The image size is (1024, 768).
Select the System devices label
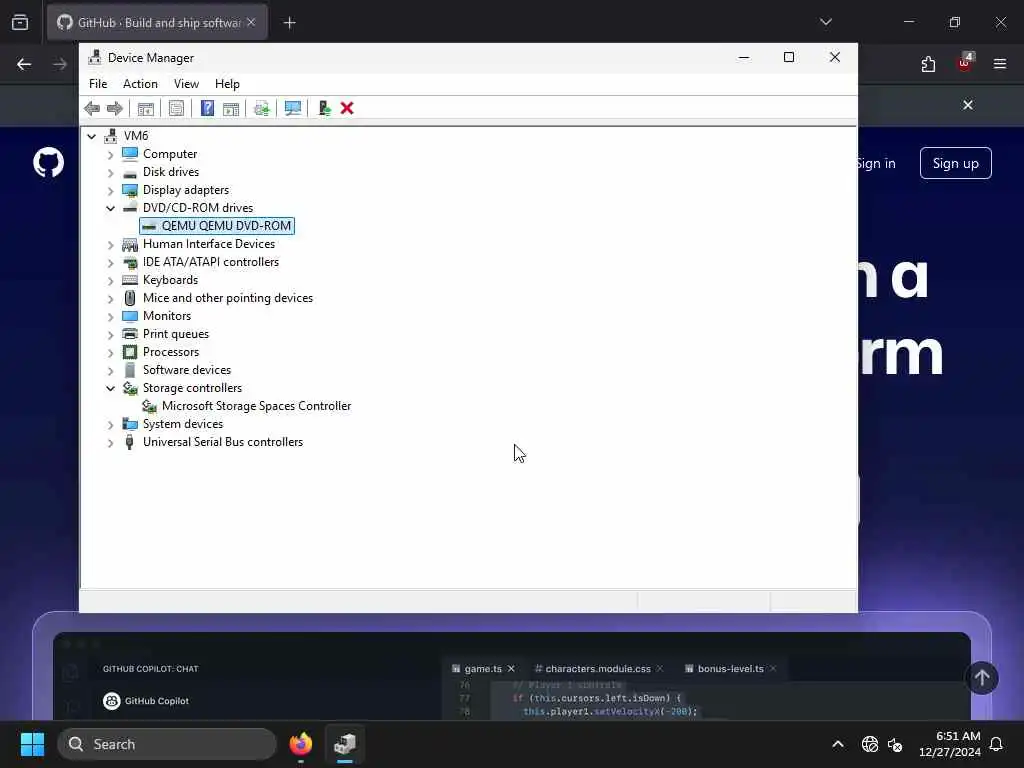[183, 424]
